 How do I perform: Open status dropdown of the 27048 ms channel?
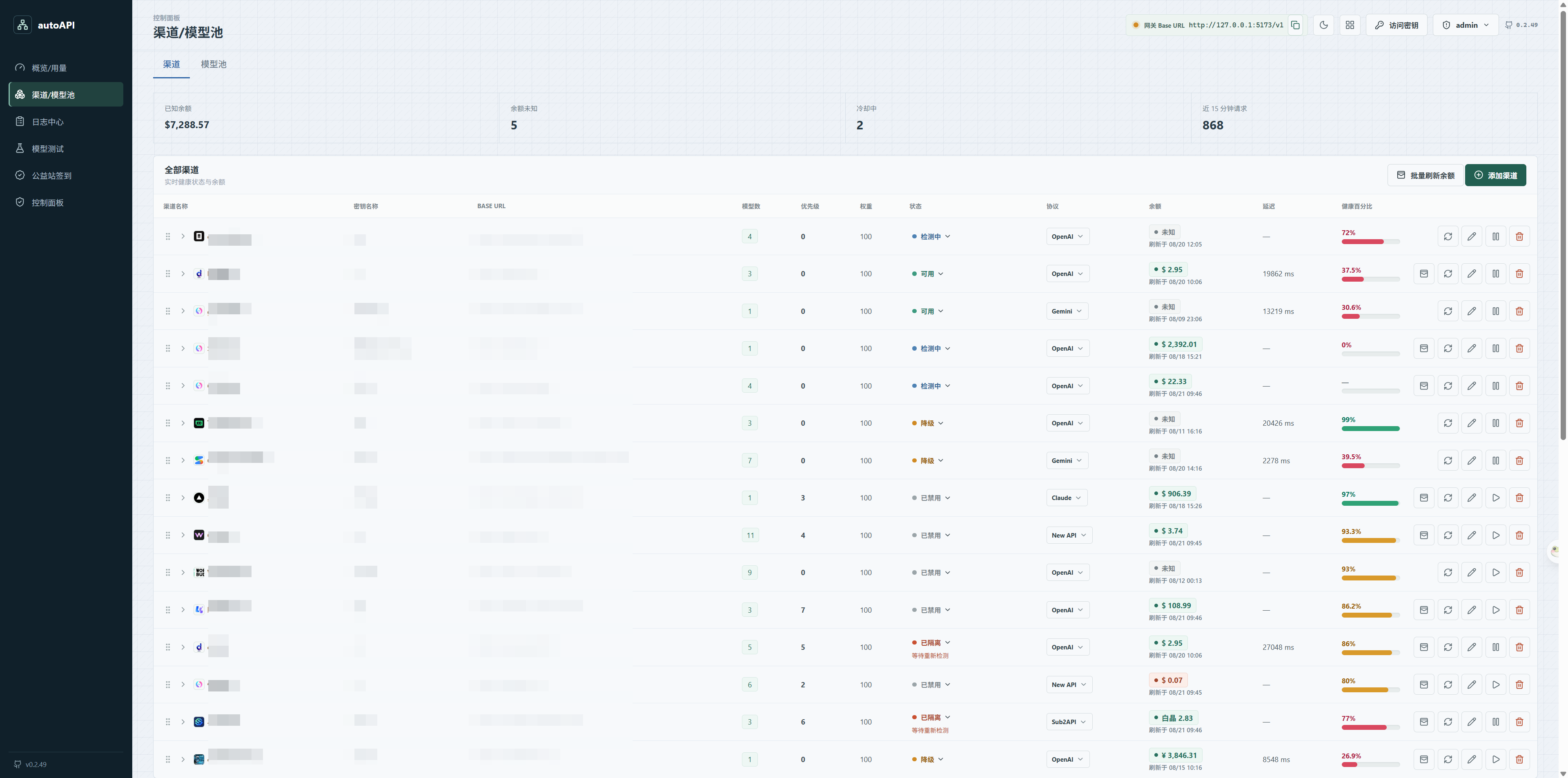(931, 643)
